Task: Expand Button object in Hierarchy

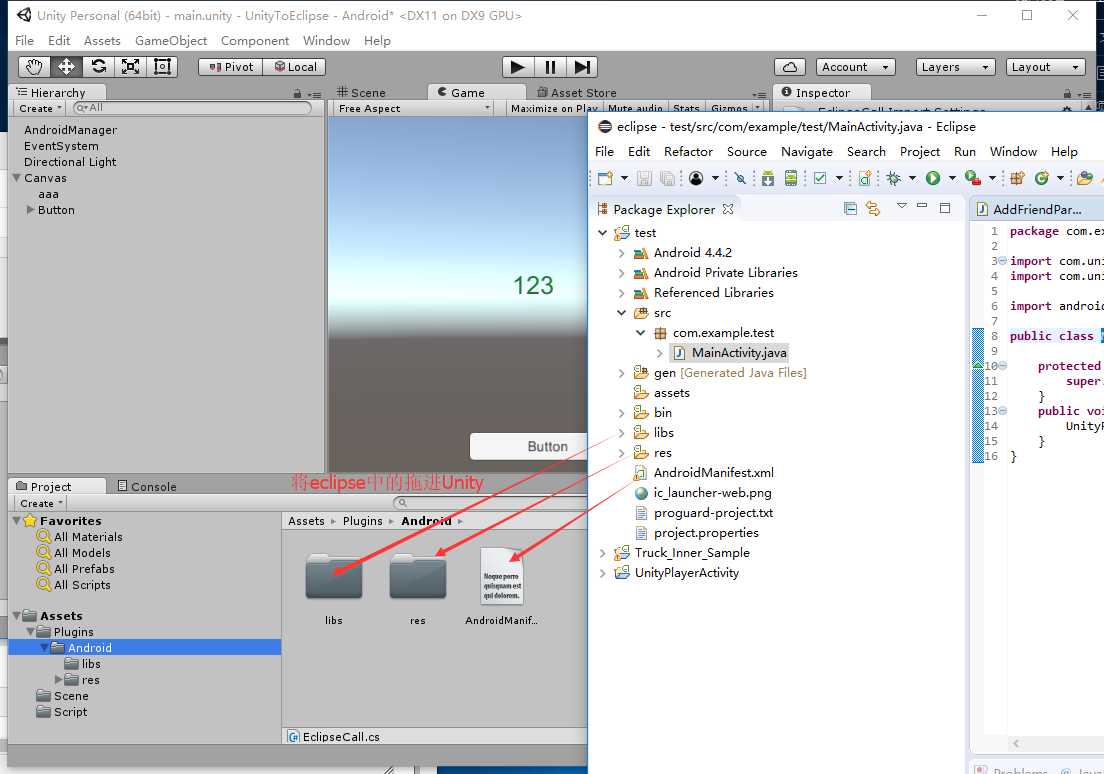Action: (30, 210)
